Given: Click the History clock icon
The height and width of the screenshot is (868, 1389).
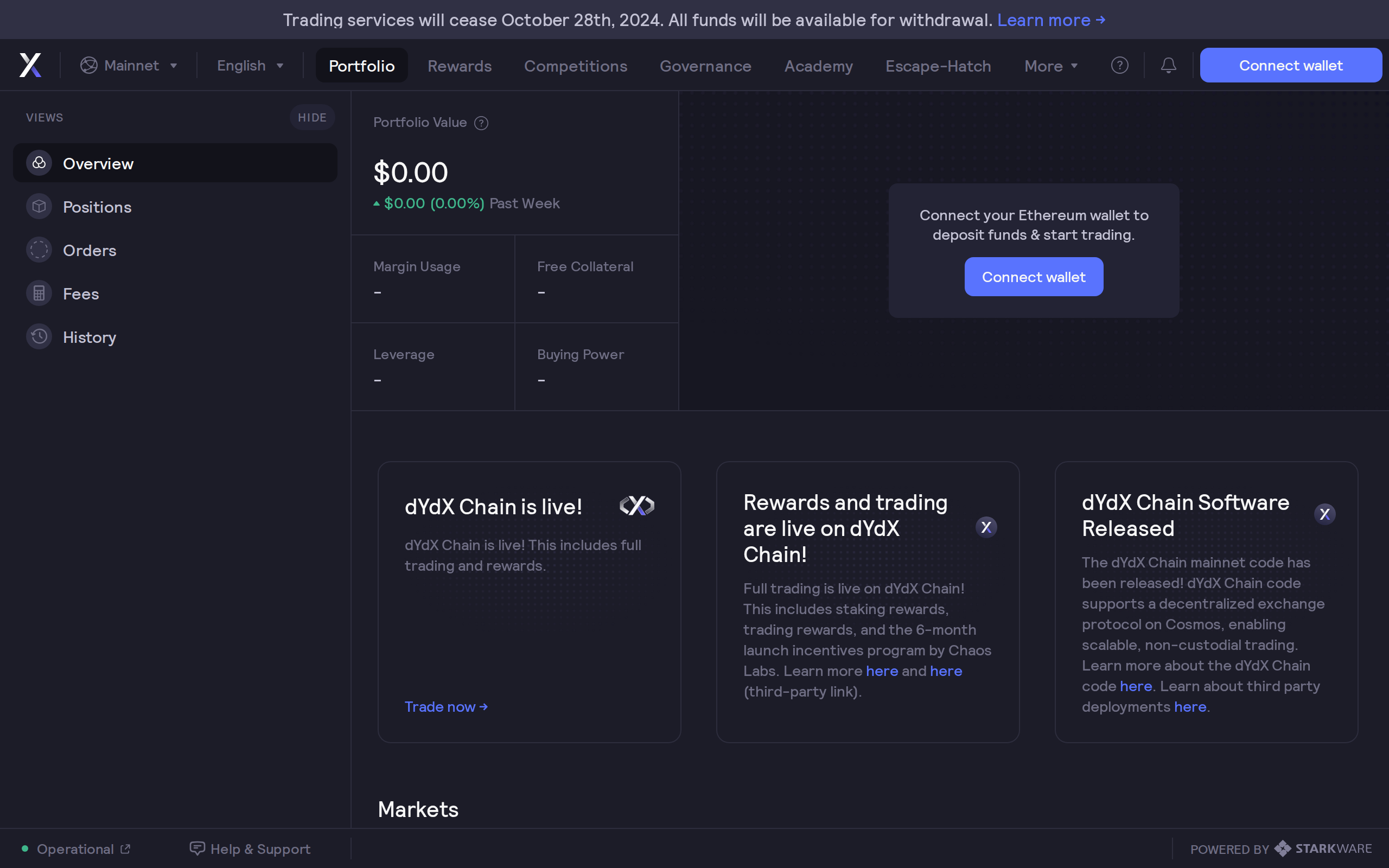Looking at the screenshot, I should click(x=39, y=336).
